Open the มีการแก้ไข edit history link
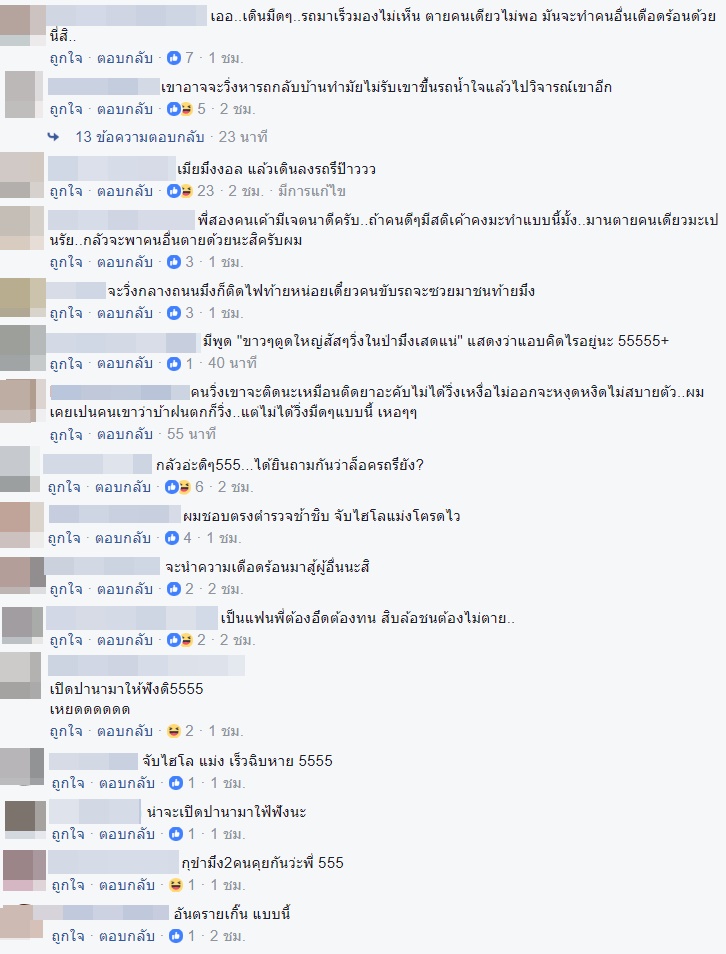 (312, 191)
